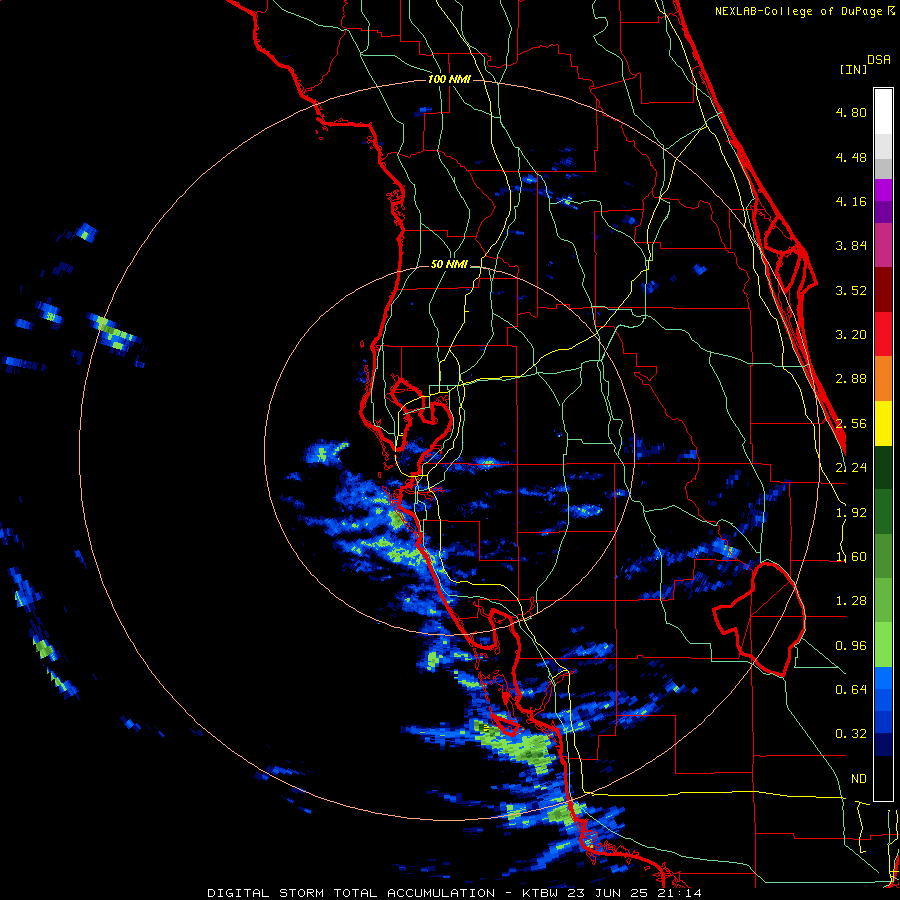900x900 pixels.
Task: Click the 3.84 legend value
Action: click(x=851, y=246)
